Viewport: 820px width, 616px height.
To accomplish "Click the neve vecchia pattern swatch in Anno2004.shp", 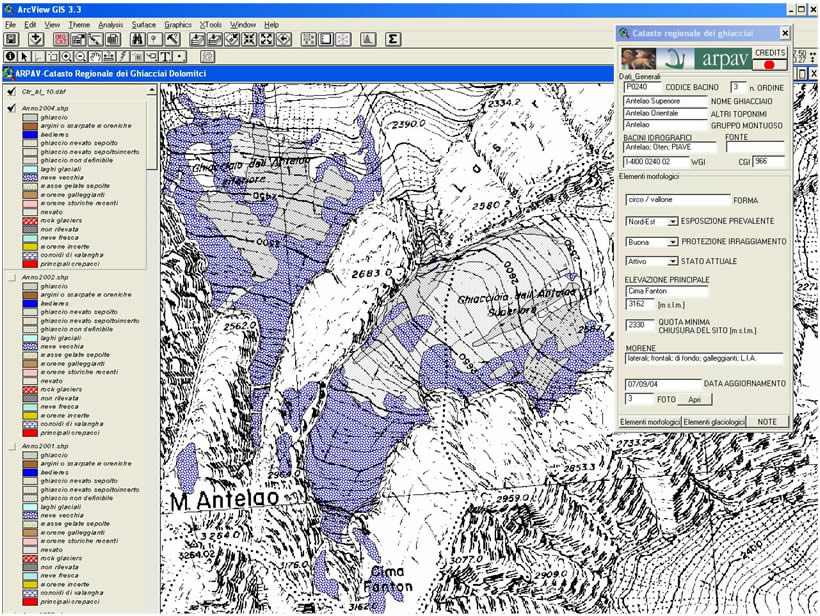I will (30, 178).
